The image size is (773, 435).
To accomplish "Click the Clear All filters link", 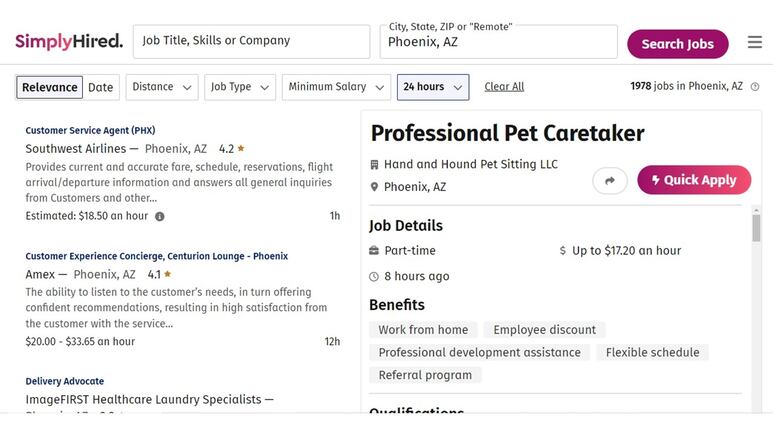I will tap(504, 87).
